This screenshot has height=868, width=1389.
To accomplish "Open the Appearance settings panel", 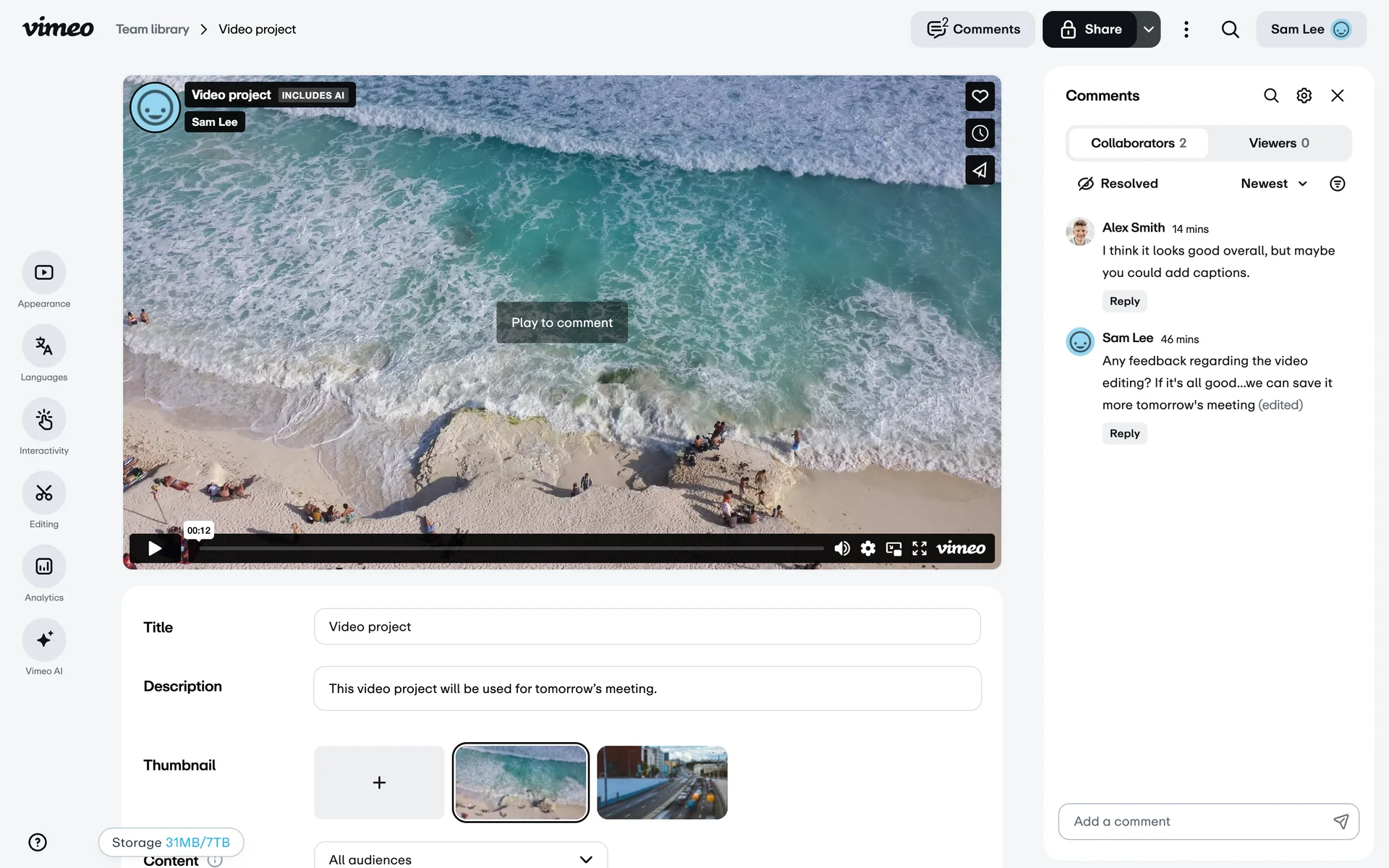I will [x=44, y=273].
